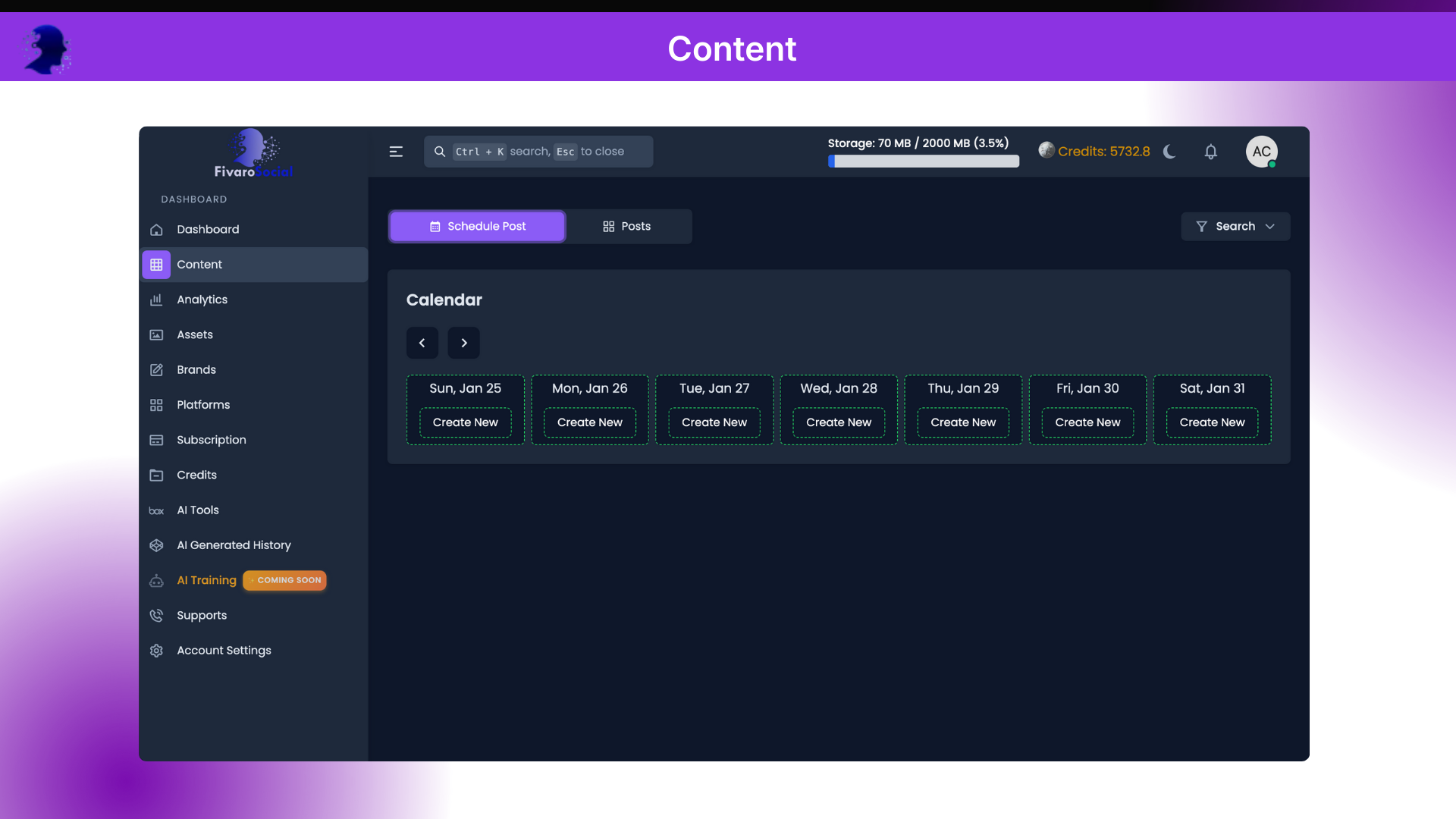Navigate to previous week with left chevron
The height and width of the screenshot is (819, 1456).
tap(422, 342)
